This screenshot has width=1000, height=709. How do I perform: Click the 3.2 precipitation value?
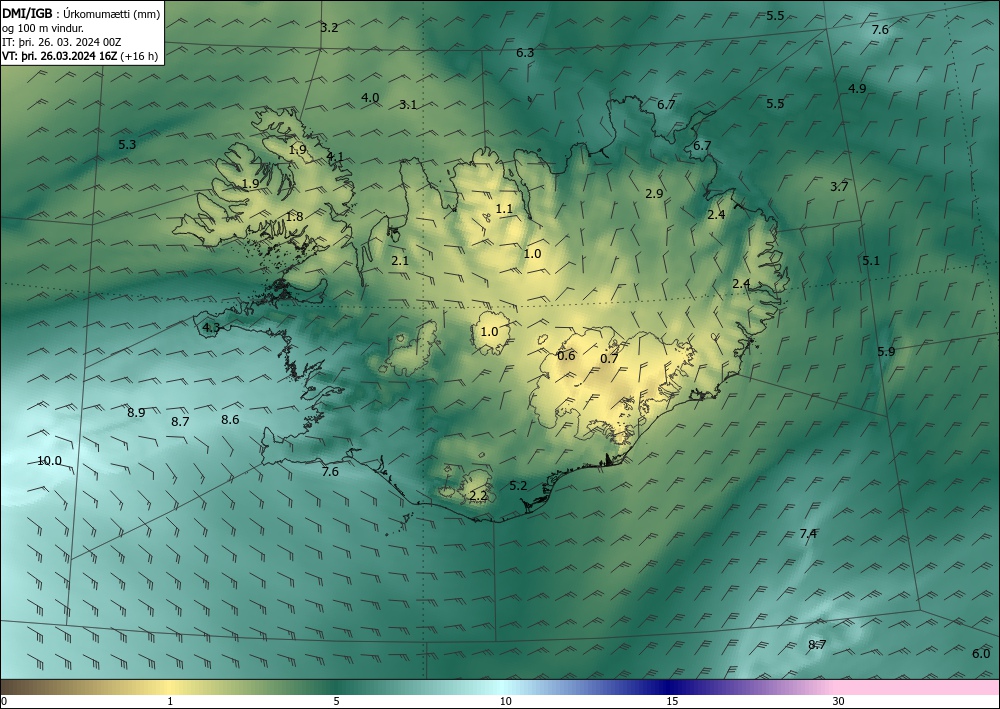point(329,27)
